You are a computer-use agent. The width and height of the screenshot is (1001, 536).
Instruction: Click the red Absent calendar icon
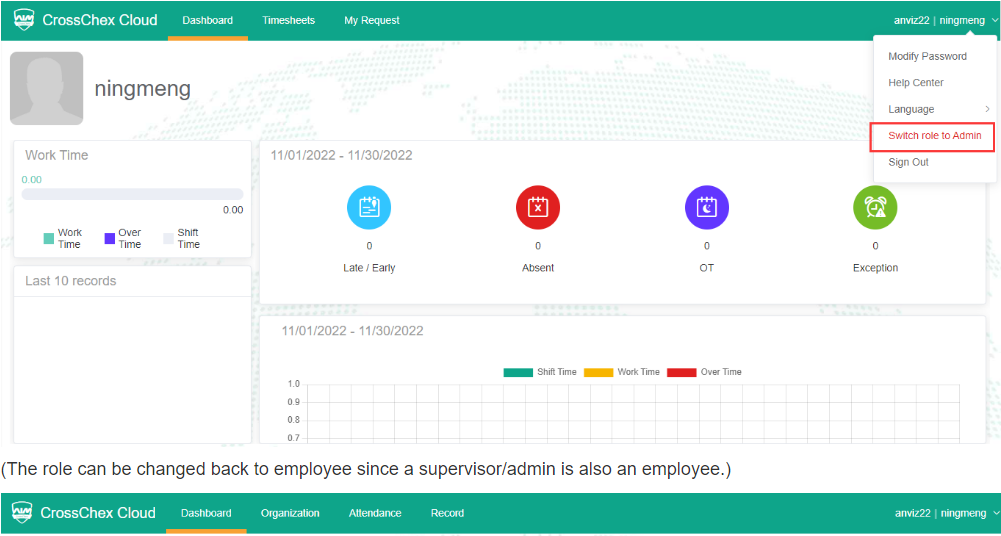tap(537, 207)
